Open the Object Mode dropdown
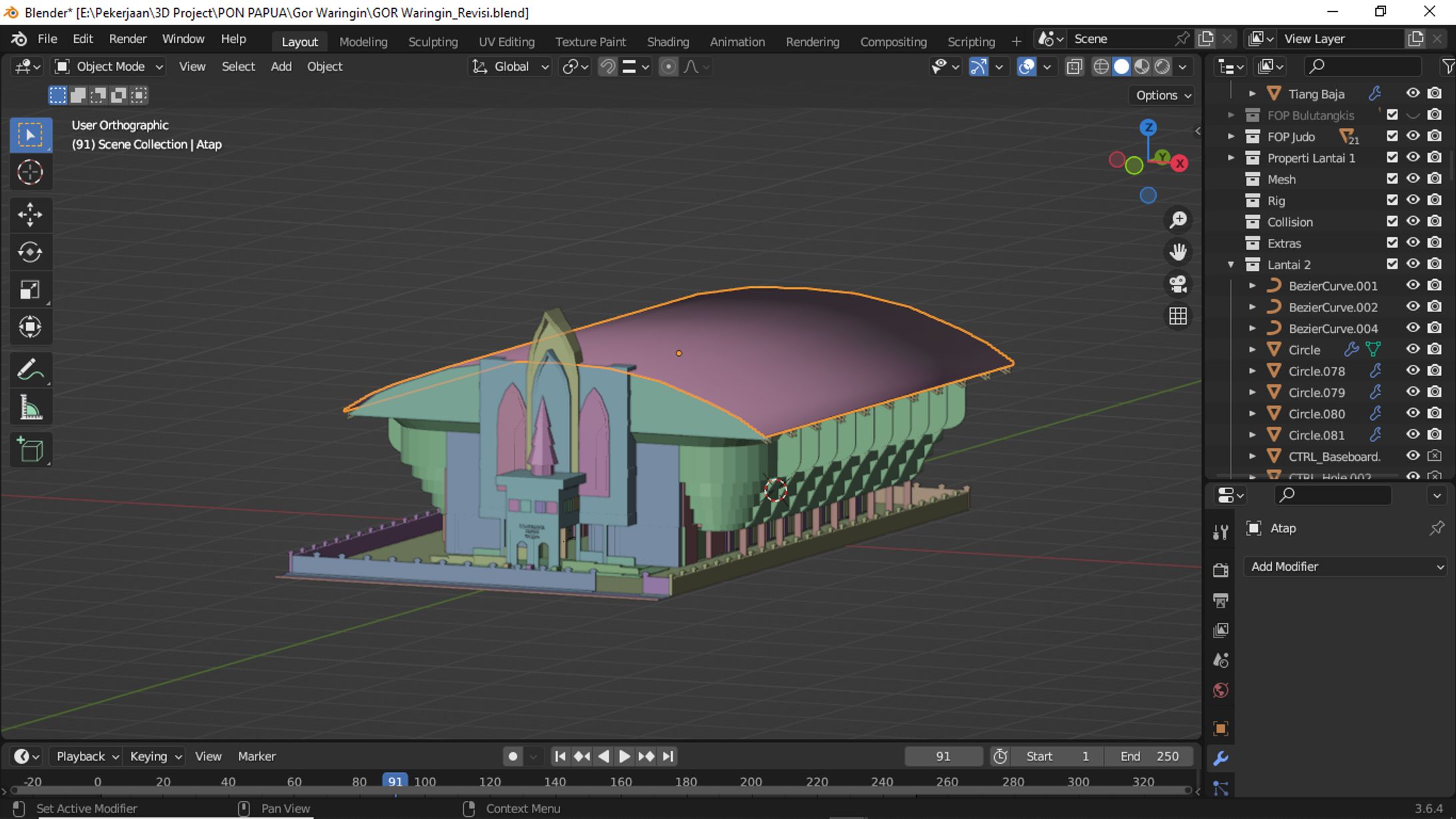The height and width of the screenshot is (819, 1456). [x=109, y=67]
